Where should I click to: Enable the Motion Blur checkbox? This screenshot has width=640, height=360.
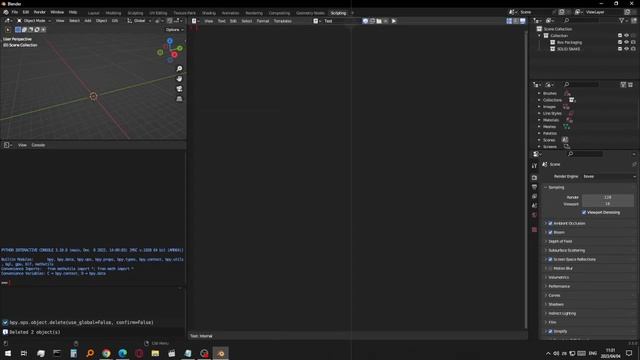click(550, 268)
